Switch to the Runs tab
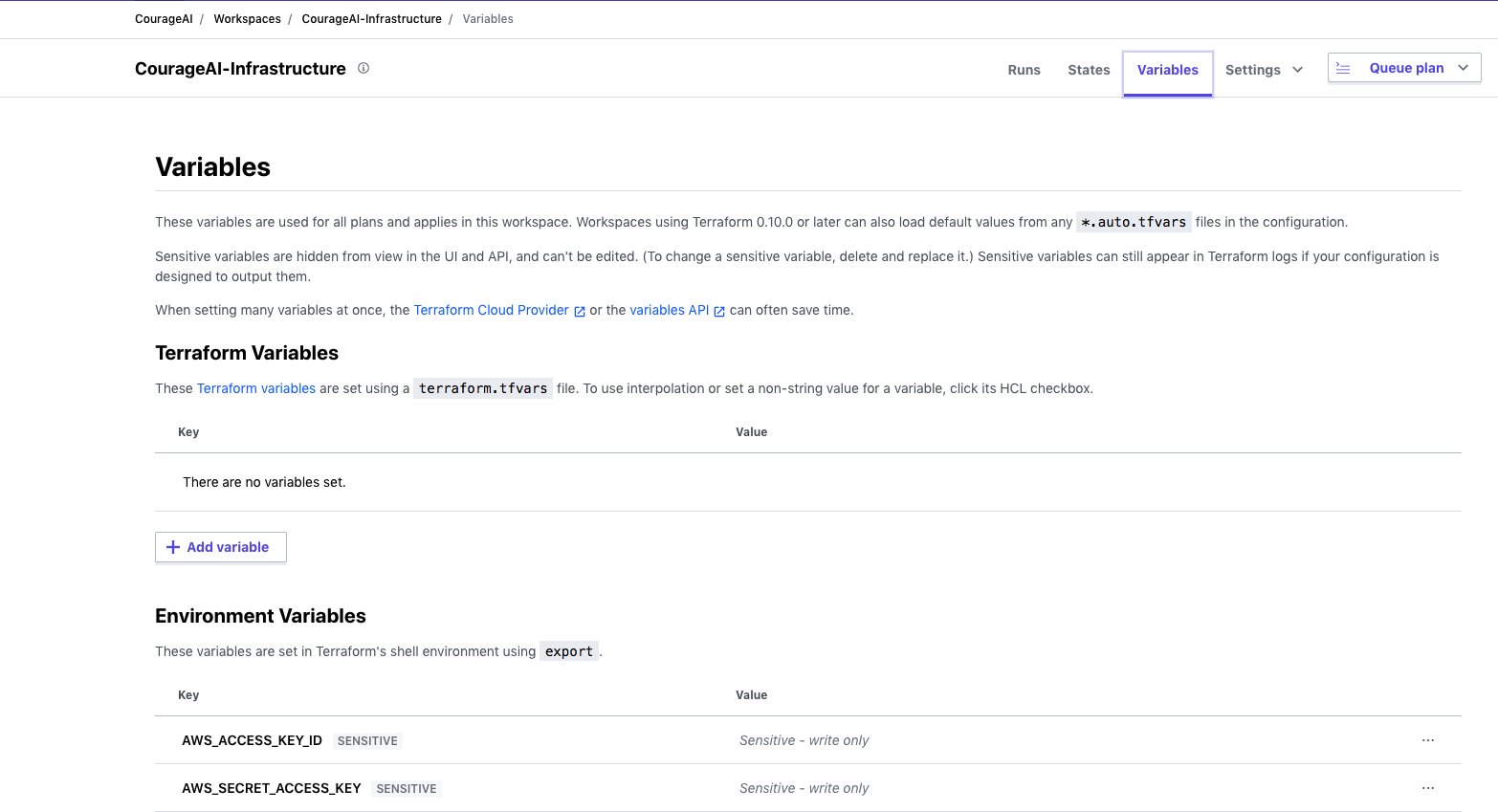This screenshot has width=1498, height=812. (x=1024, y=70)
